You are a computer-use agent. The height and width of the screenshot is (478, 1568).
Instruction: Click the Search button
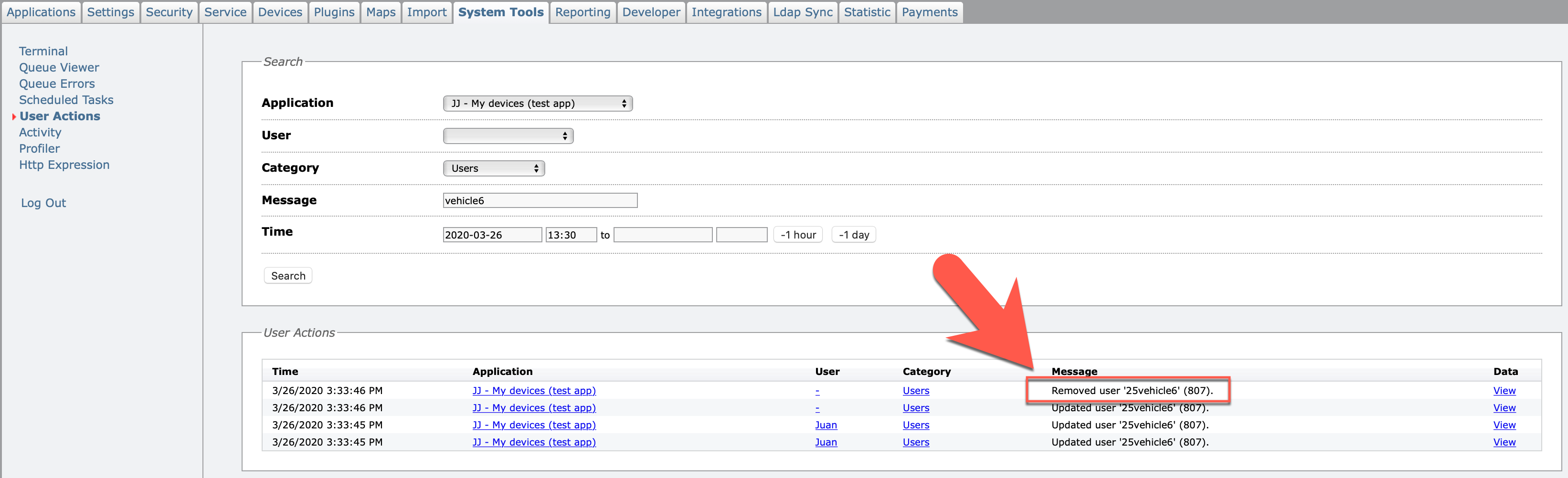(288, 275)
